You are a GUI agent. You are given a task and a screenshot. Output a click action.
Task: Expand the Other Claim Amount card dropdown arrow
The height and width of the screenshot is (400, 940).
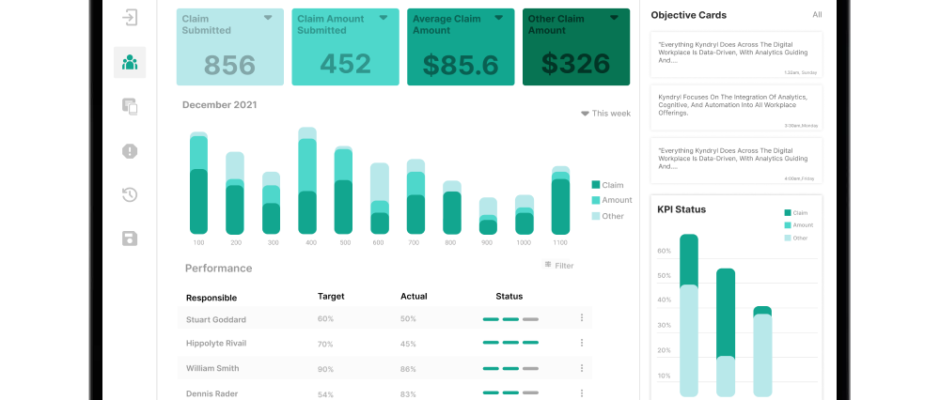[x=614, y=18]
